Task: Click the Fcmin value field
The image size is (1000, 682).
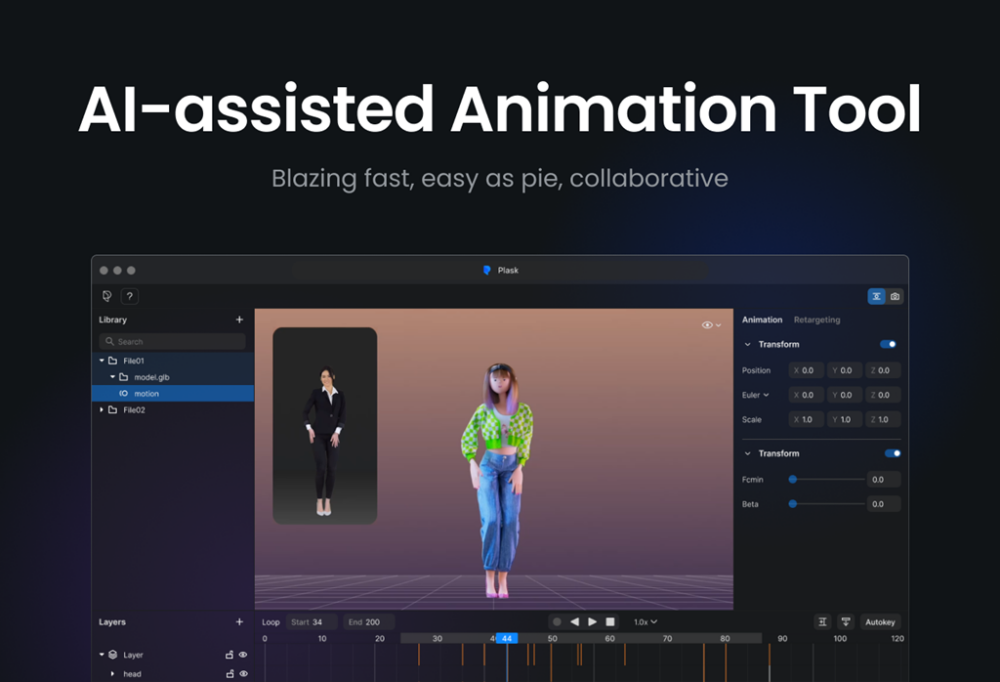Action: (883, 479)
